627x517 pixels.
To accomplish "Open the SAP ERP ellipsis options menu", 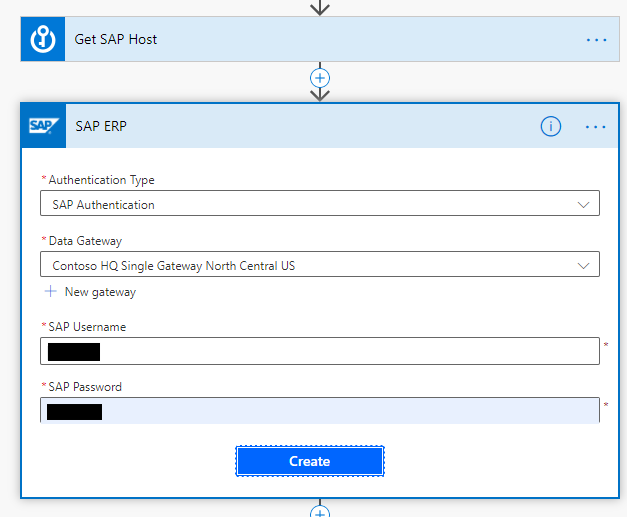I will click(x=596, y=126).
